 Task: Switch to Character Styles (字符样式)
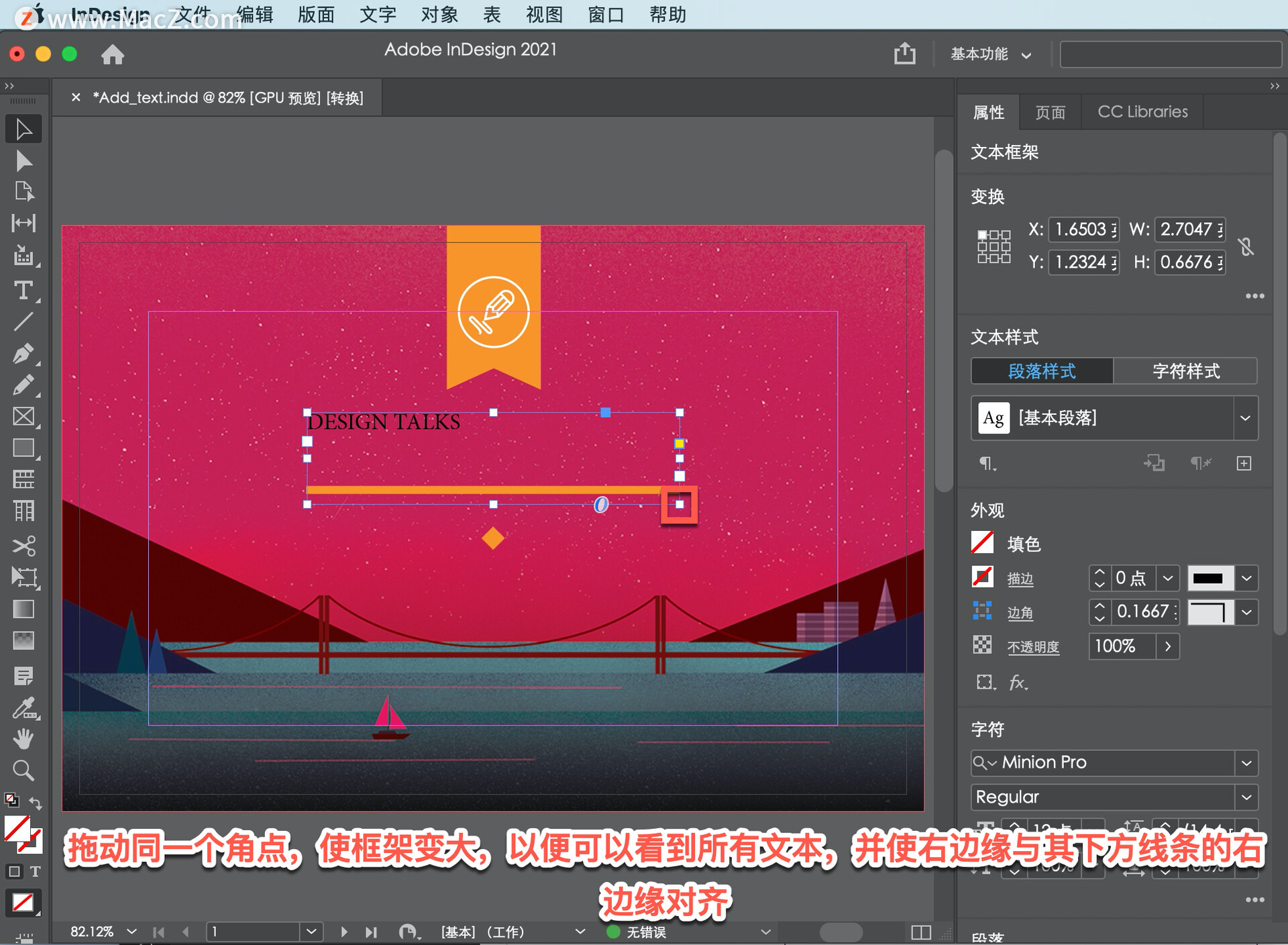[x=1185, y=370]
